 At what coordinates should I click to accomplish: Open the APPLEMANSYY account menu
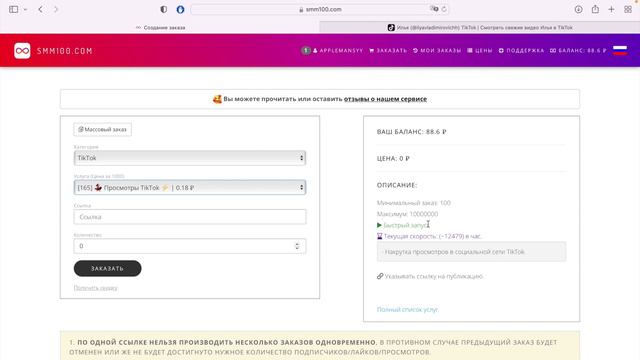(338, 51)
